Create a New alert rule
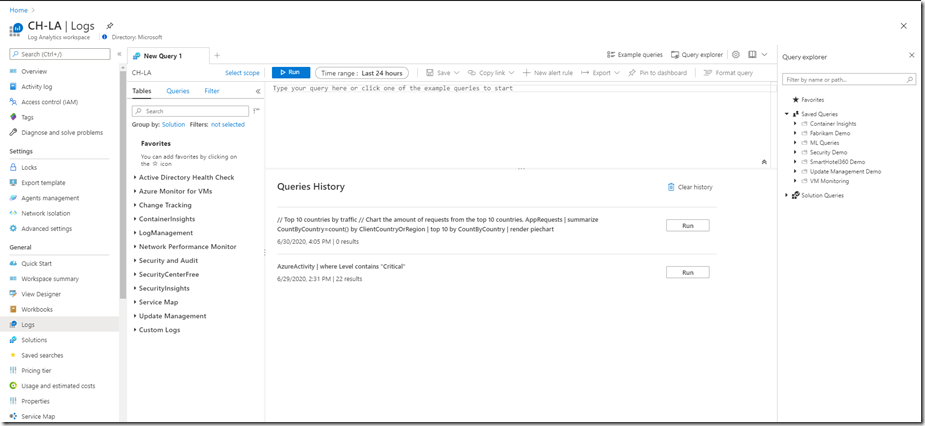 (x=548, y=73)
